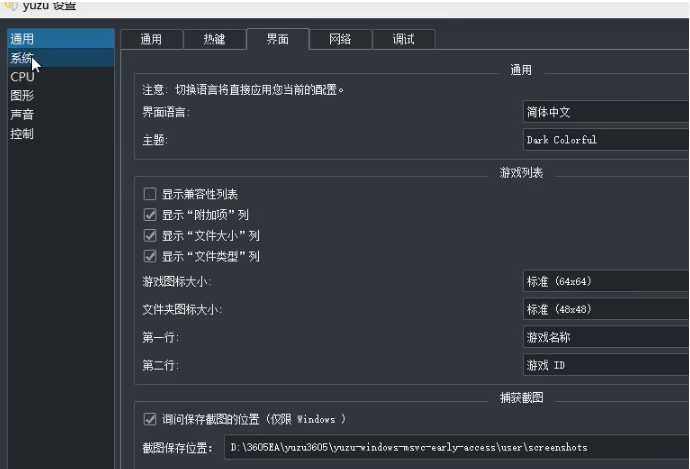
Task: Select 系统 in the left sidebar
Action: tap(22, 58)
